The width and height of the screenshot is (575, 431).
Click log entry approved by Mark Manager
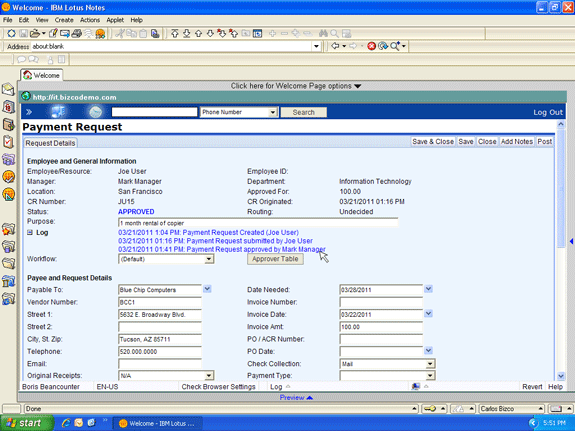[x=222, y=249]
